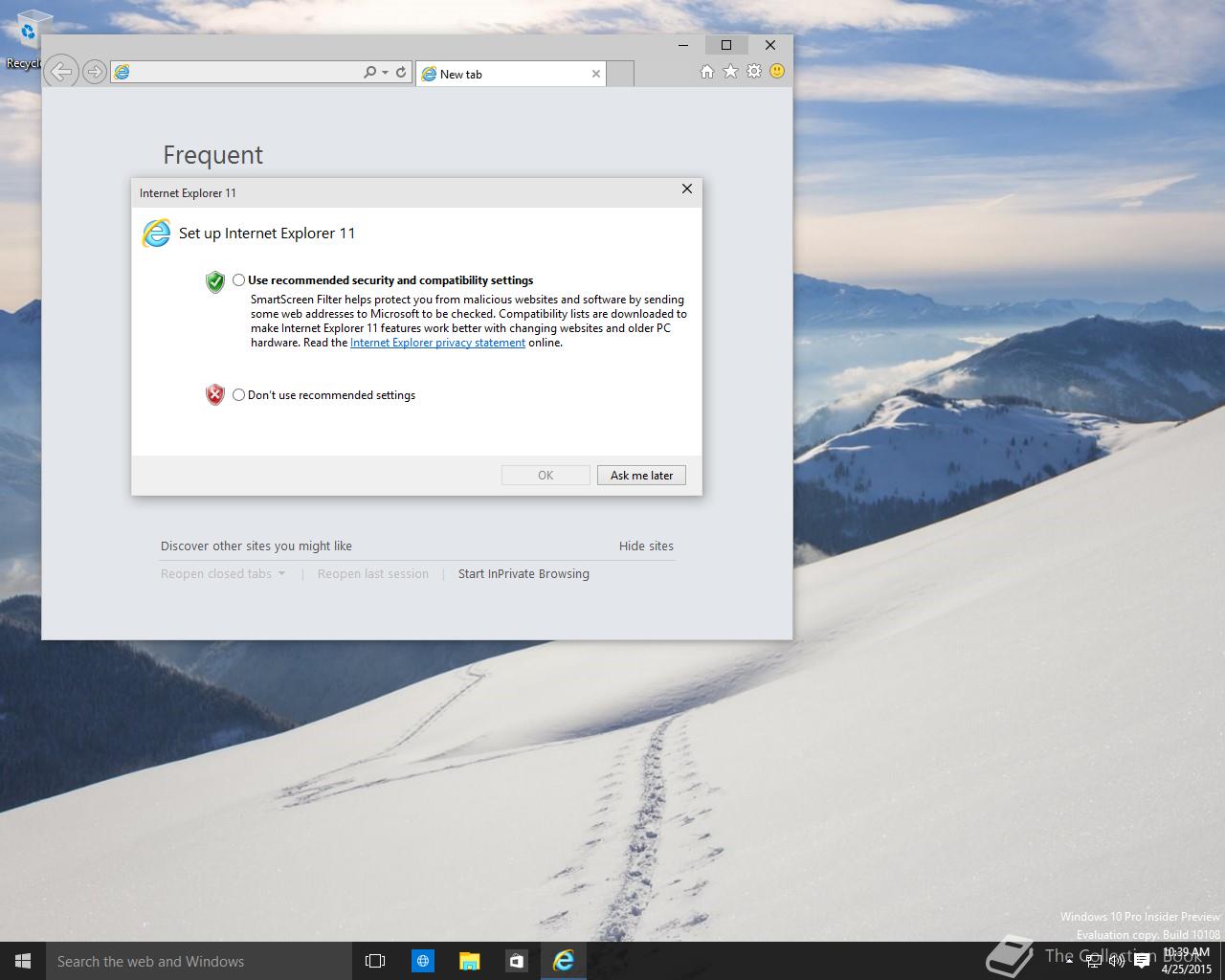
Task: Click the forward navigation arrow in IE
Action: click(x=94, y=72)
